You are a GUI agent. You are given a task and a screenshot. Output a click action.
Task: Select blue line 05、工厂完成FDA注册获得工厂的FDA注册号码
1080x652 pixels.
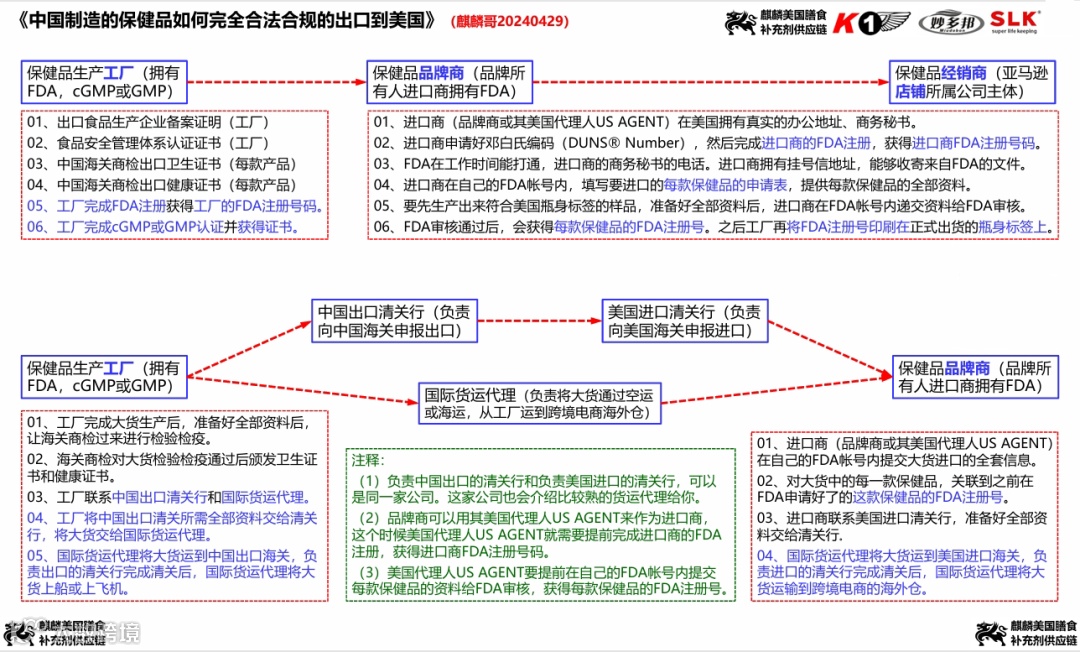point(175,206)
